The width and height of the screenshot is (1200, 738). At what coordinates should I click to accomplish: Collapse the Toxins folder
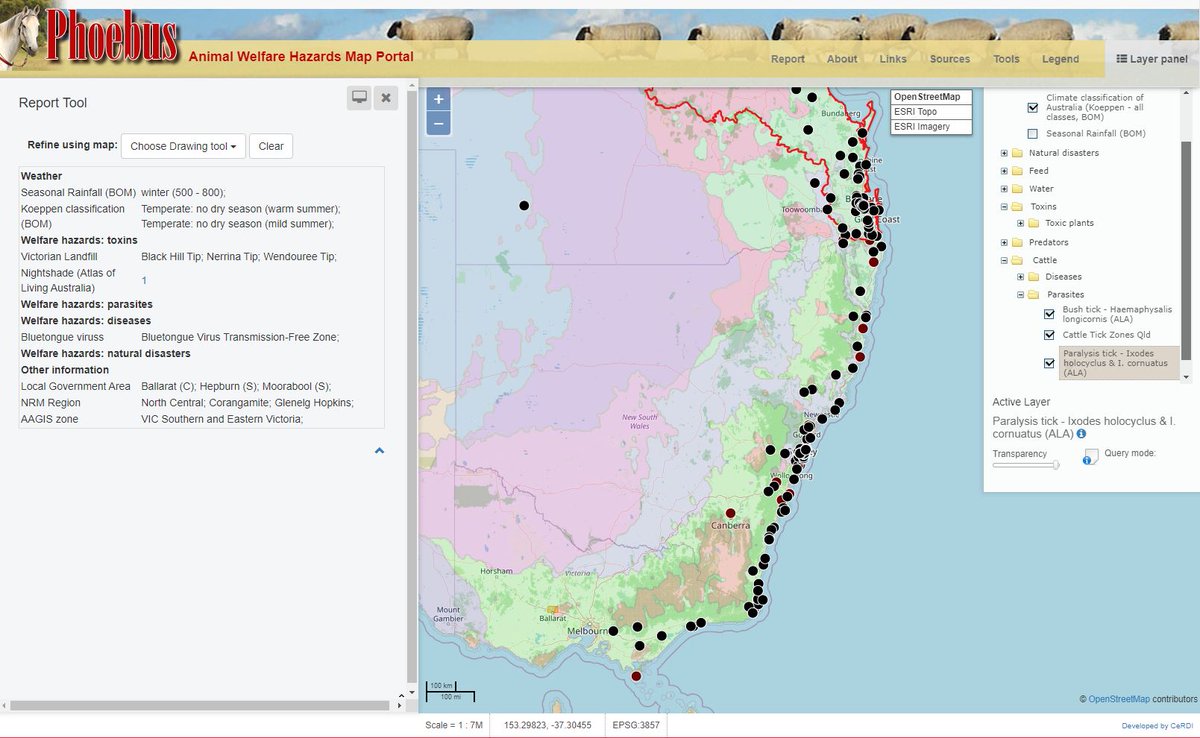coord(1004,207)
